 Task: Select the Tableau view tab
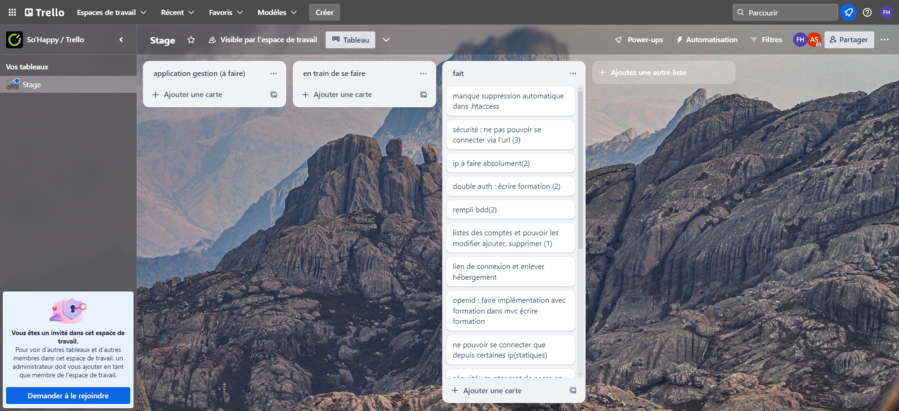[350, 40]
